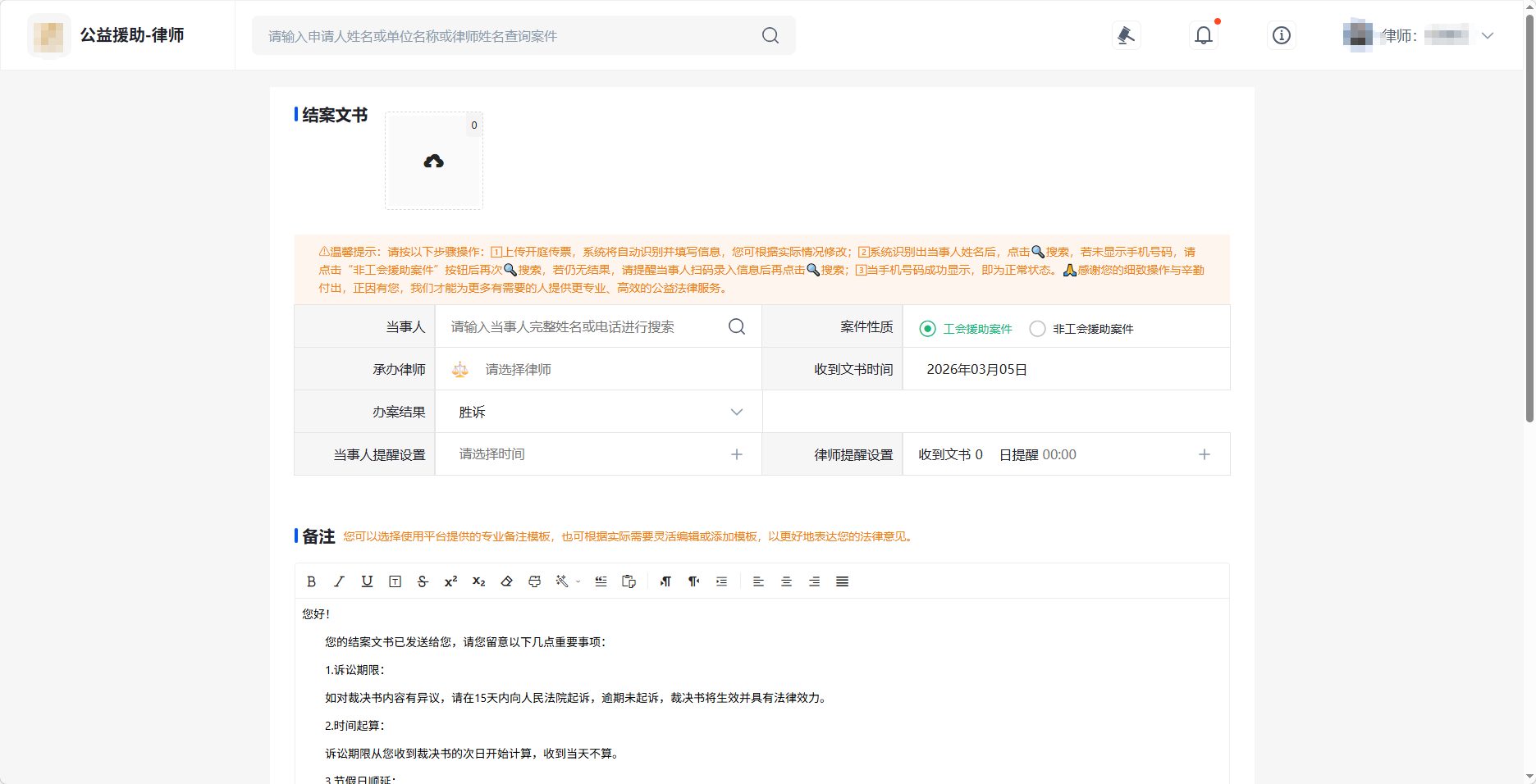Click the info circle icon
This screenshot has height=784, width=1536.
[1281, 35]
